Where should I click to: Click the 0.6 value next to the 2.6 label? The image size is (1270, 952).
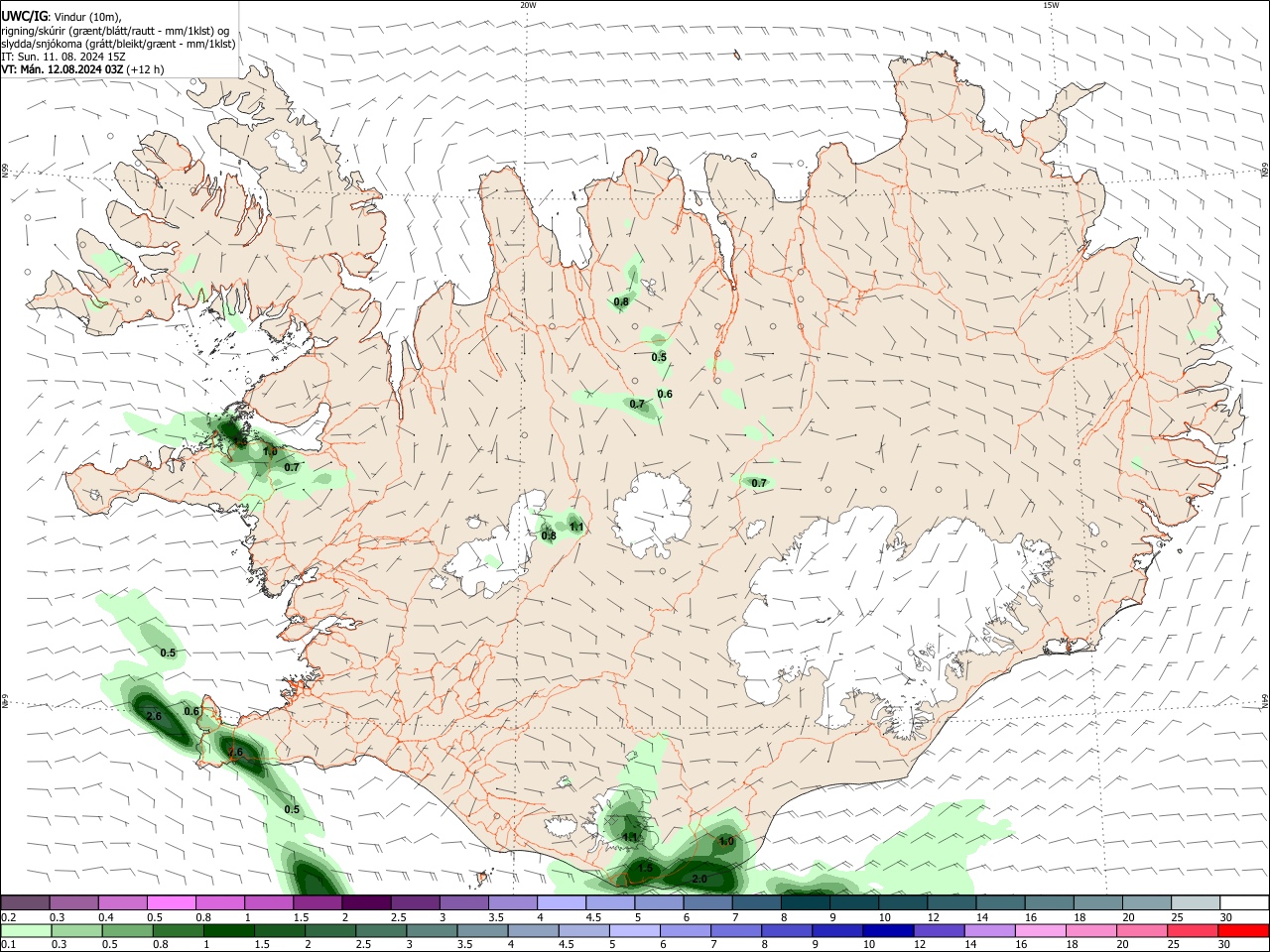pos(191,711)
